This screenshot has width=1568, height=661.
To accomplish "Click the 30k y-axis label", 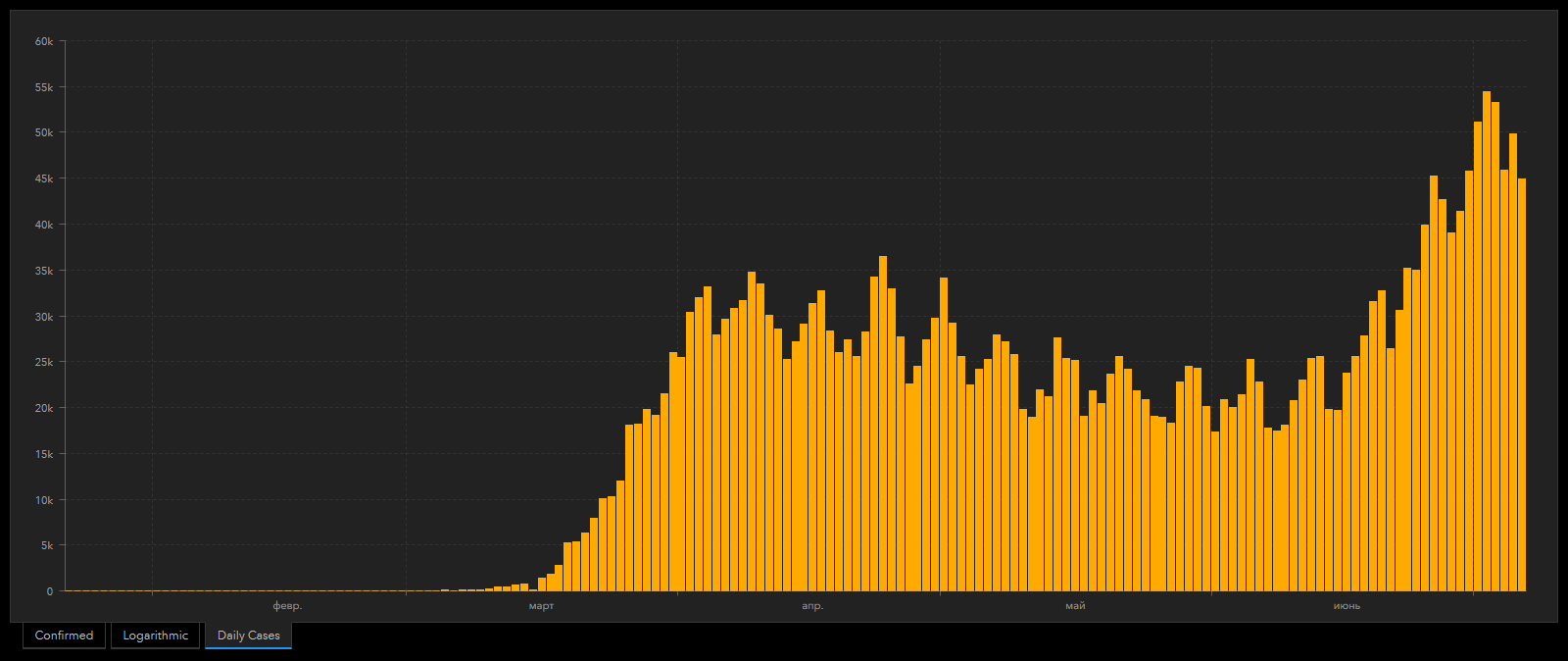I will pos(44,317).
